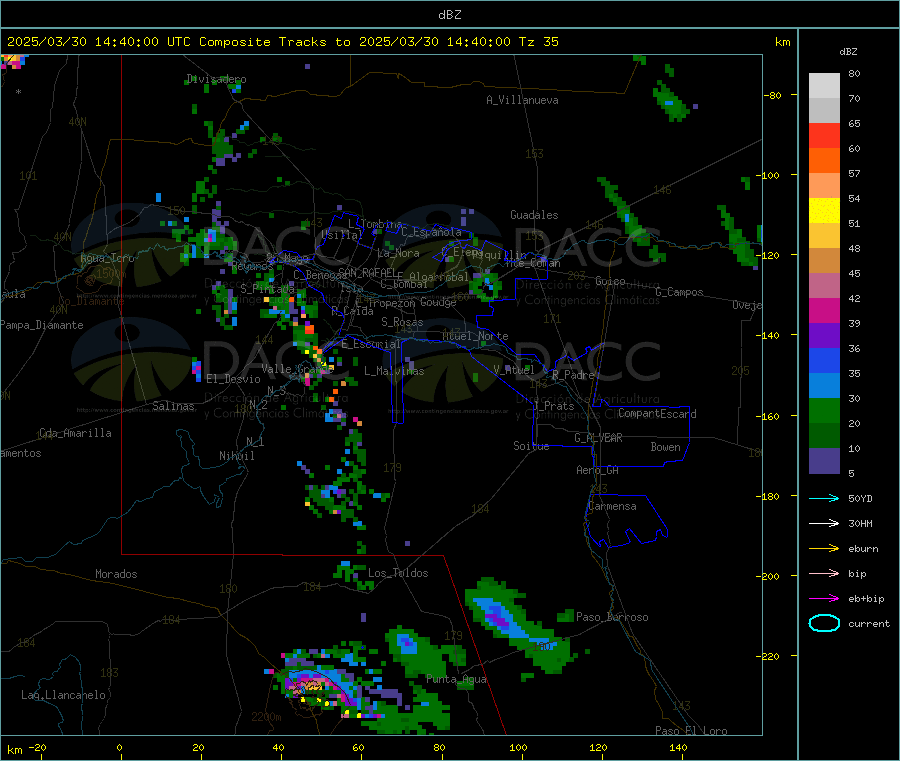
Task: Click the yellow eburn arrow in legend
Action: (x=824, y=549)
